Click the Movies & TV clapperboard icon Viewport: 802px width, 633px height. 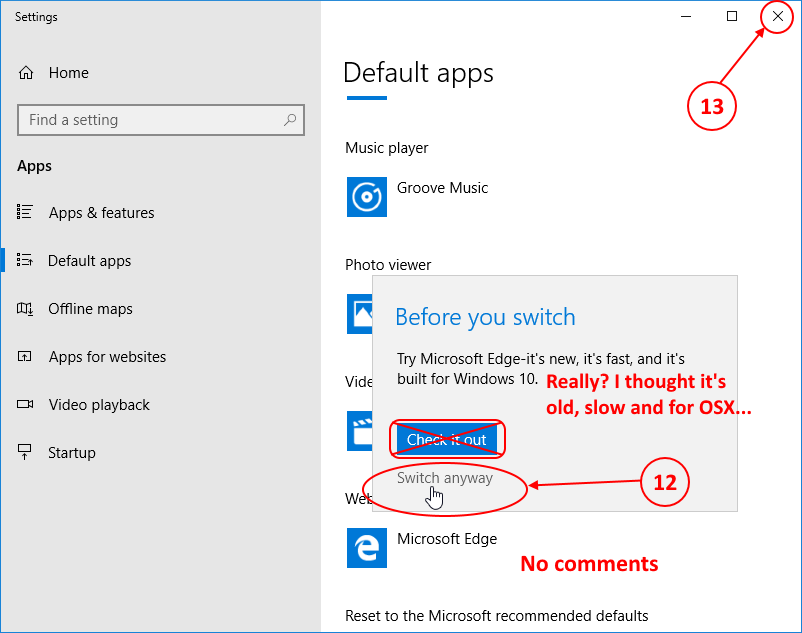point(360,431)
